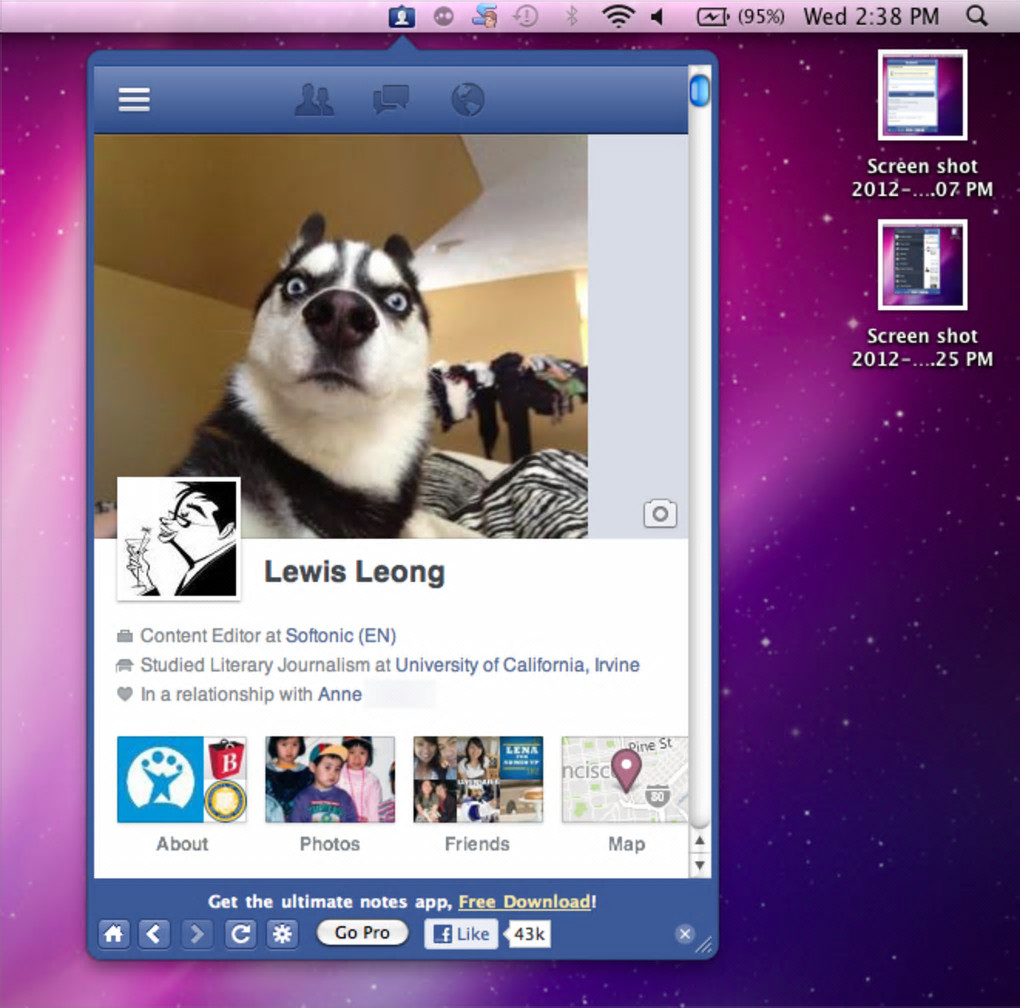The width and height of the screenshot is (1020, 1008).
Task: Click the camera icon on cover photo
Action: coord(660,514)
